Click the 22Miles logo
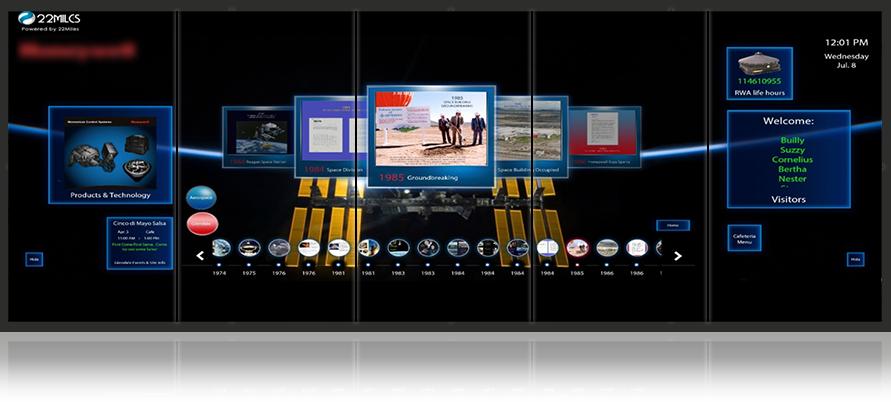Image resolution: width=891 pixels, height=402 pixels. point(48,18)
